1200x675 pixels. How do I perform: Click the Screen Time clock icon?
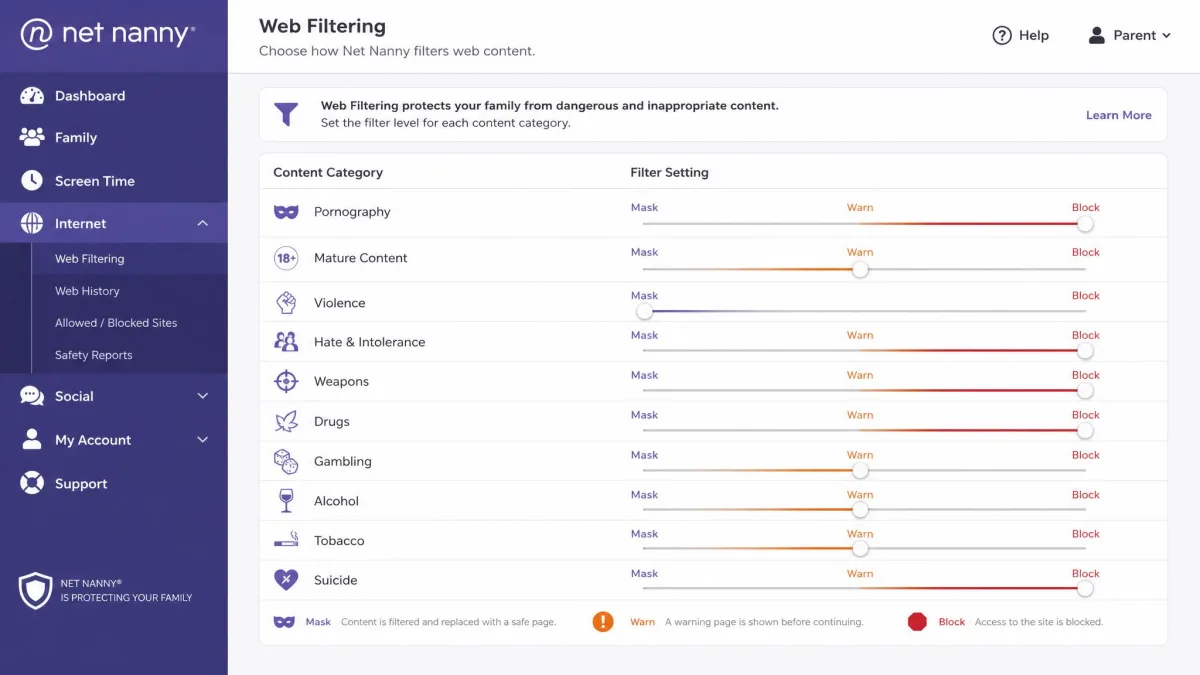32,180
